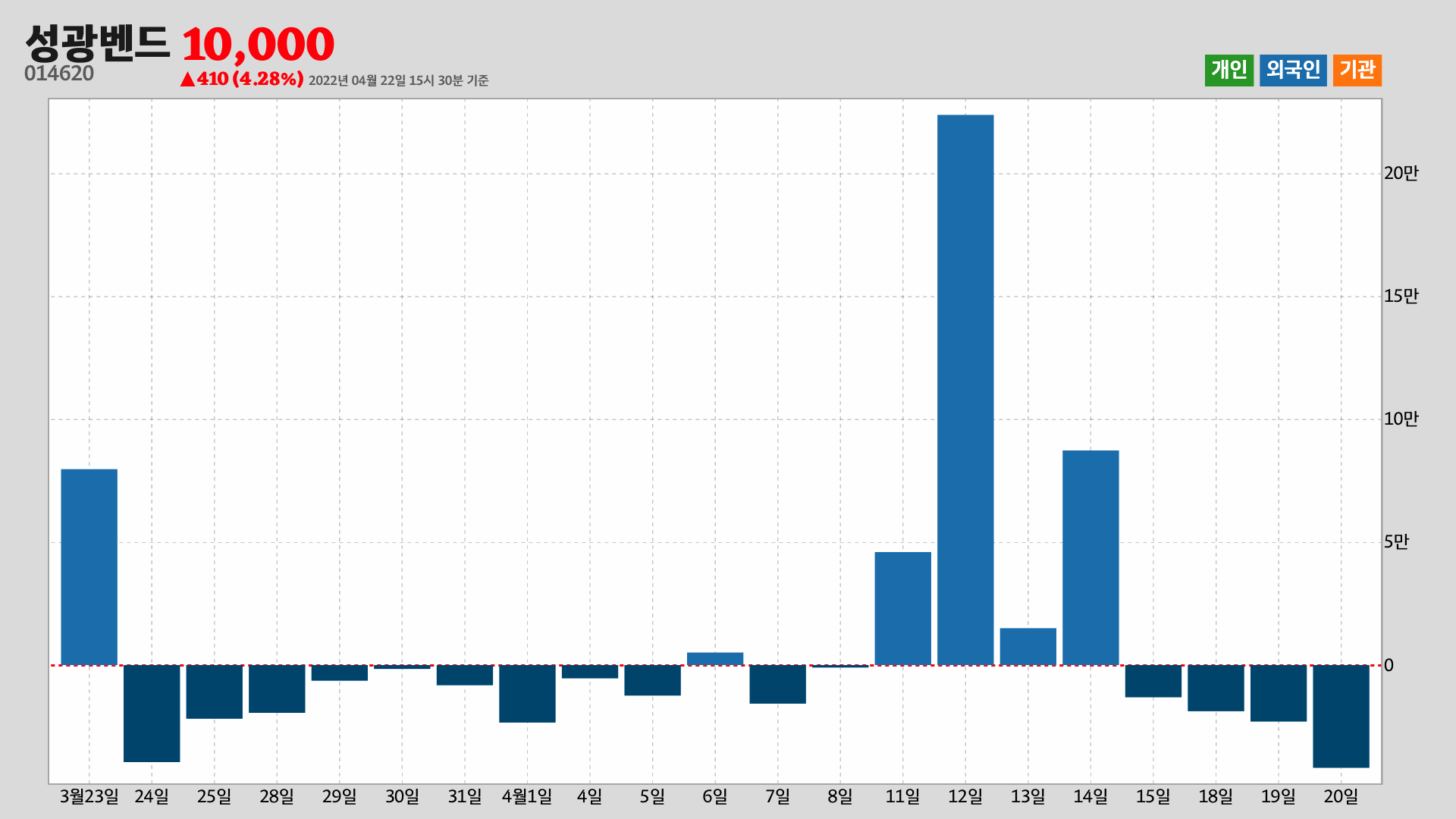1456x819 pixels.
Task: Click the 개인 legend button
Action: click(1228, 71)
